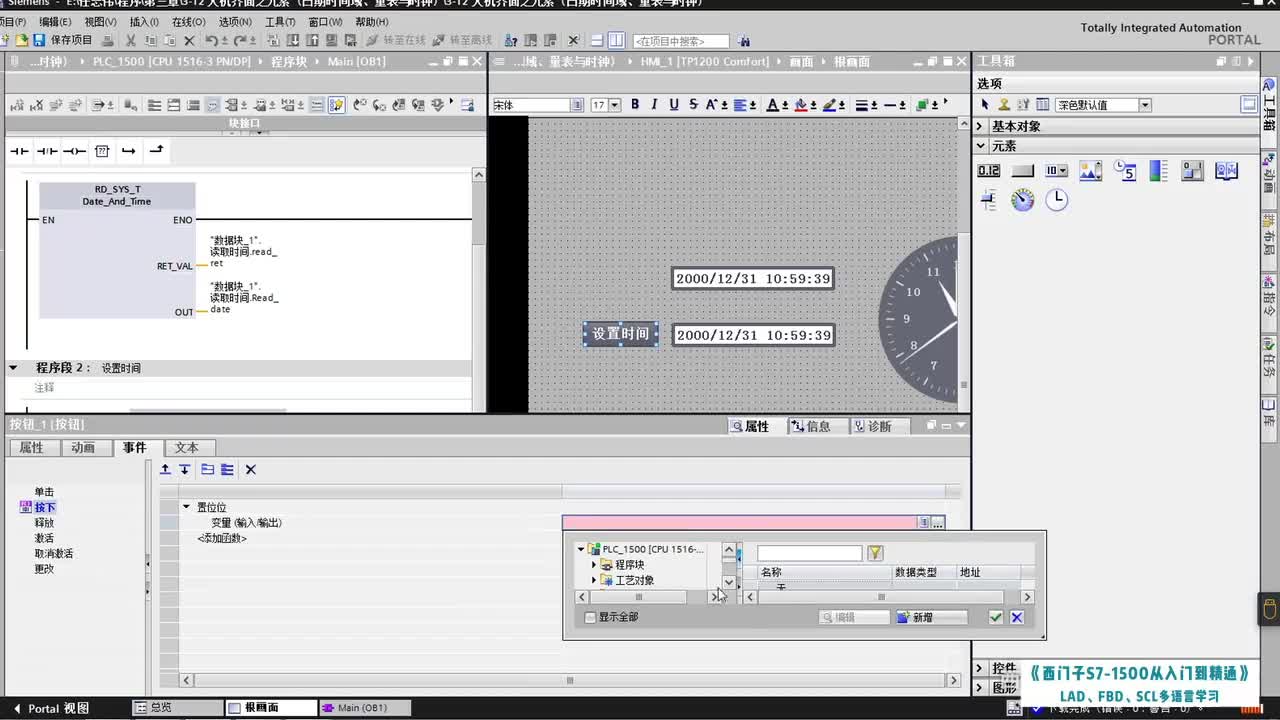Apply underline text formatting
Screen dimensions: 1280x720
pyautogui.click(x=674, y=105)
